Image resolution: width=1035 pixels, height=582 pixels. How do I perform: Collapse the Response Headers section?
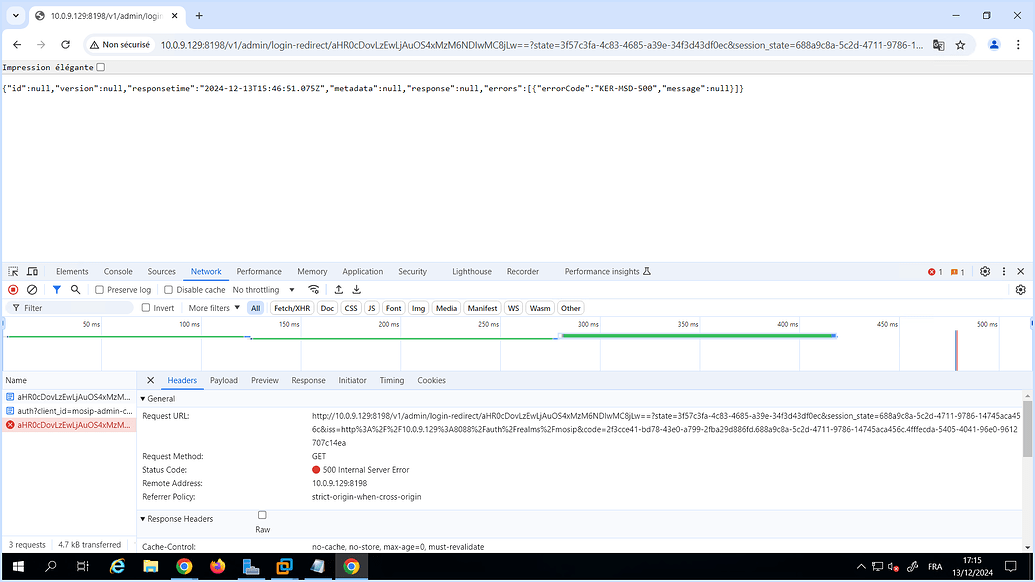pos(143,518)
